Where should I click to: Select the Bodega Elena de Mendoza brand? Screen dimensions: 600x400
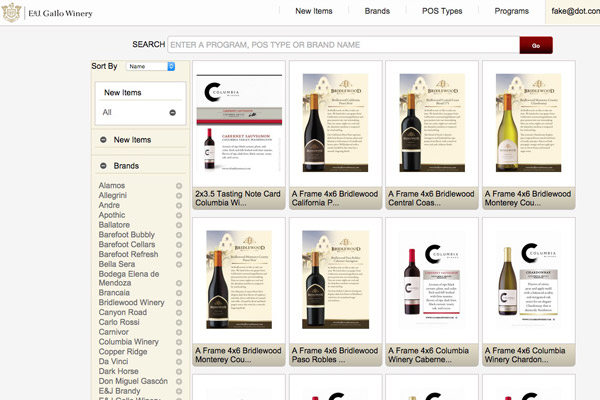pos(129,278)
